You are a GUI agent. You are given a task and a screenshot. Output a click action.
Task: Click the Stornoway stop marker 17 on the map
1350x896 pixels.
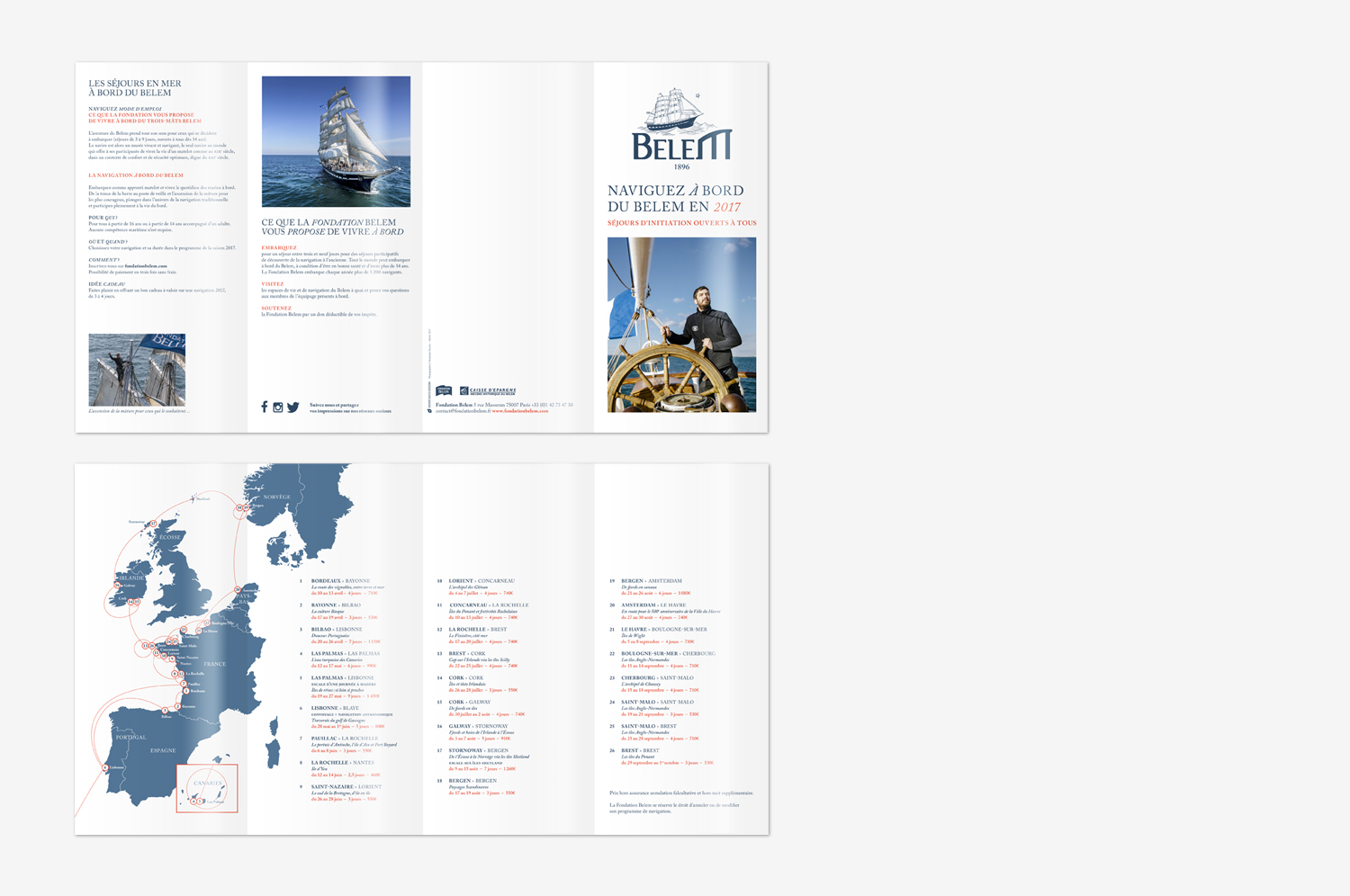point(153,523)
